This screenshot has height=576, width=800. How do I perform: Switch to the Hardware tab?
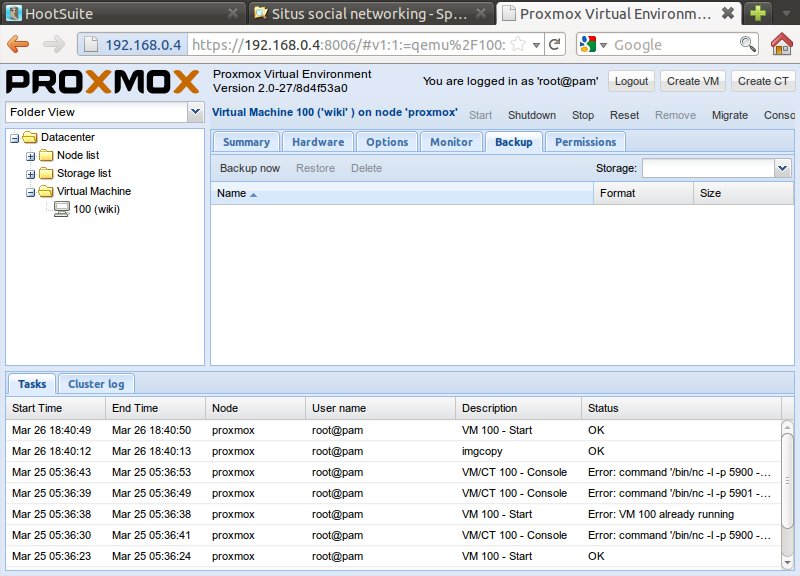pos(317,142)
